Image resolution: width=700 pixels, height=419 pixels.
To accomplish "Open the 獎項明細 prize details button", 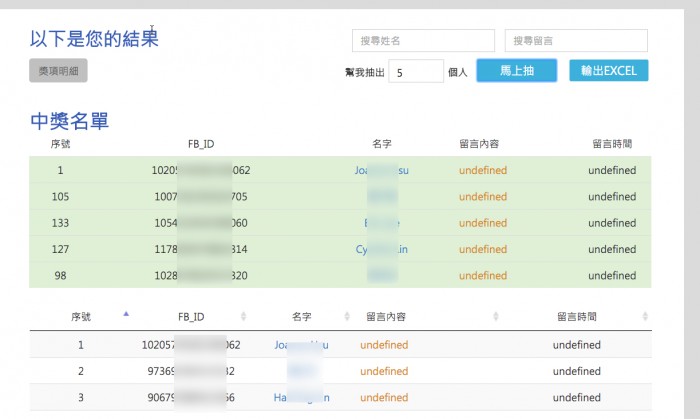I will click(58, 71).
